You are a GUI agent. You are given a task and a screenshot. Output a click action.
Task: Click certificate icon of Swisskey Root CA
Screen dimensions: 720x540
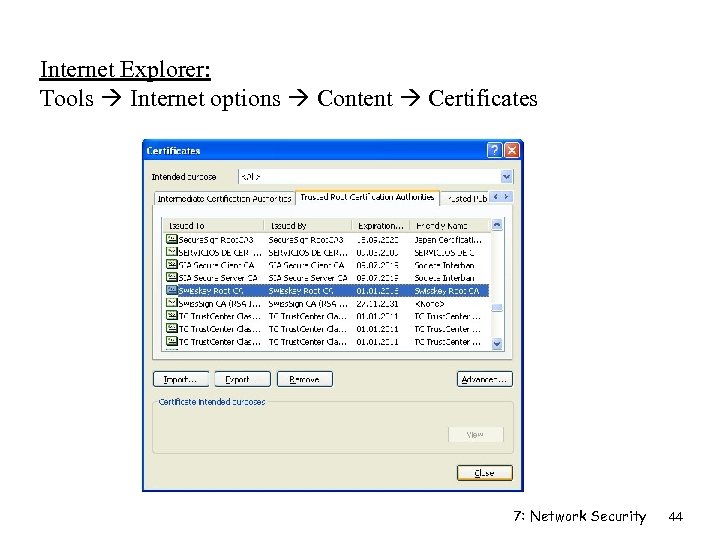point(171,290)
